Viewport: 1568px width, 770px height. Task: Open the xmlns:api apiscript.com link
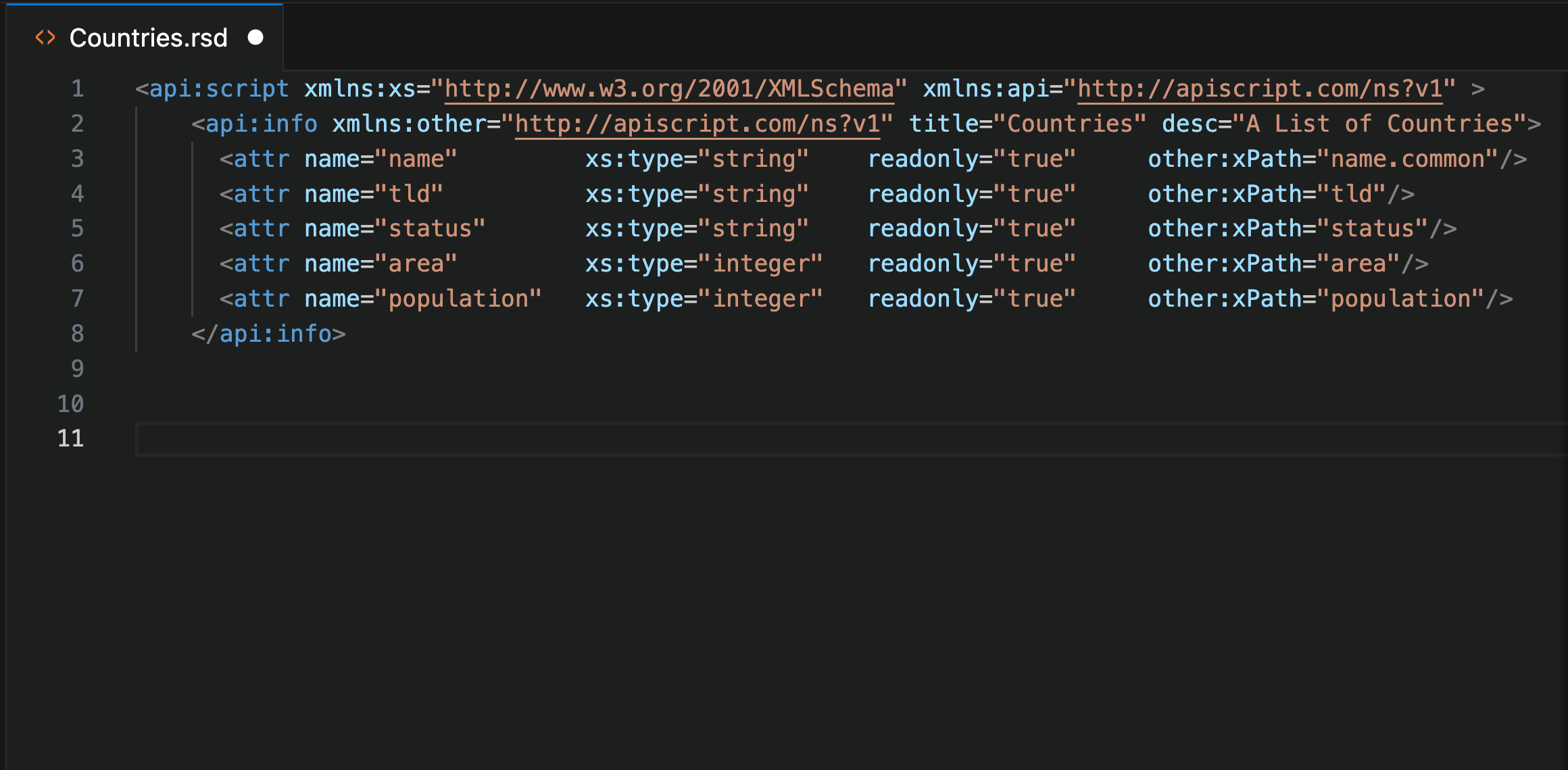click(x=1260, y=88)
